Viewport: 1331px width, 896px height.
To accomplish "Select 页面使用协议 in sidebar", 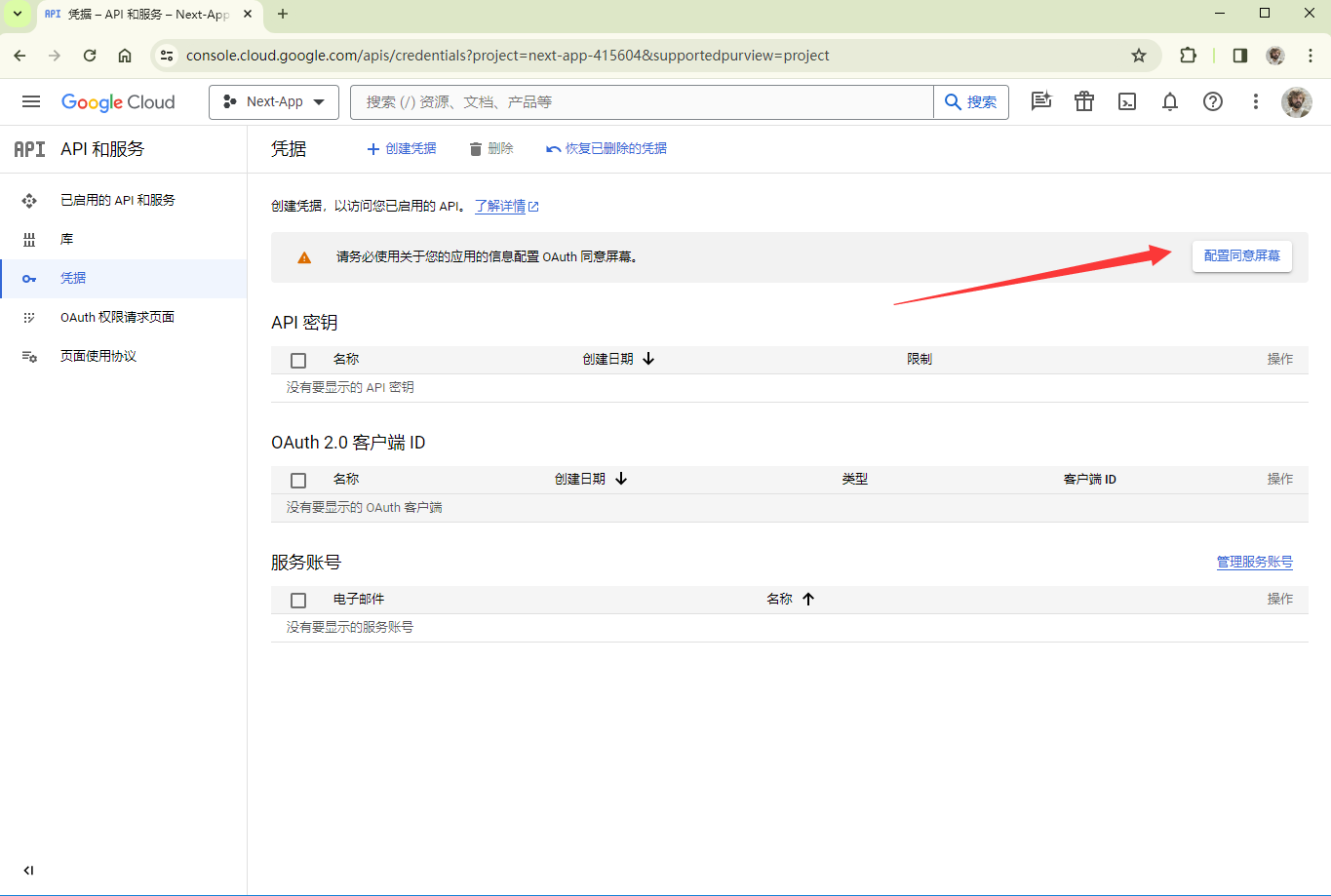I will click(123, 356).
